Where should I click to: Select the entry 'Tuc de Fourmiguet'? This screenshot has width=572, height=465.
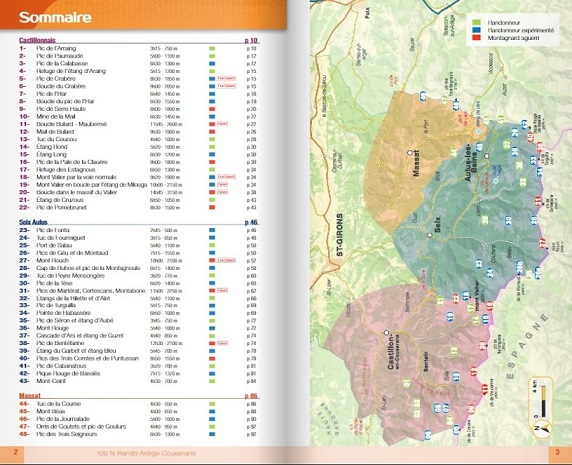61,238
